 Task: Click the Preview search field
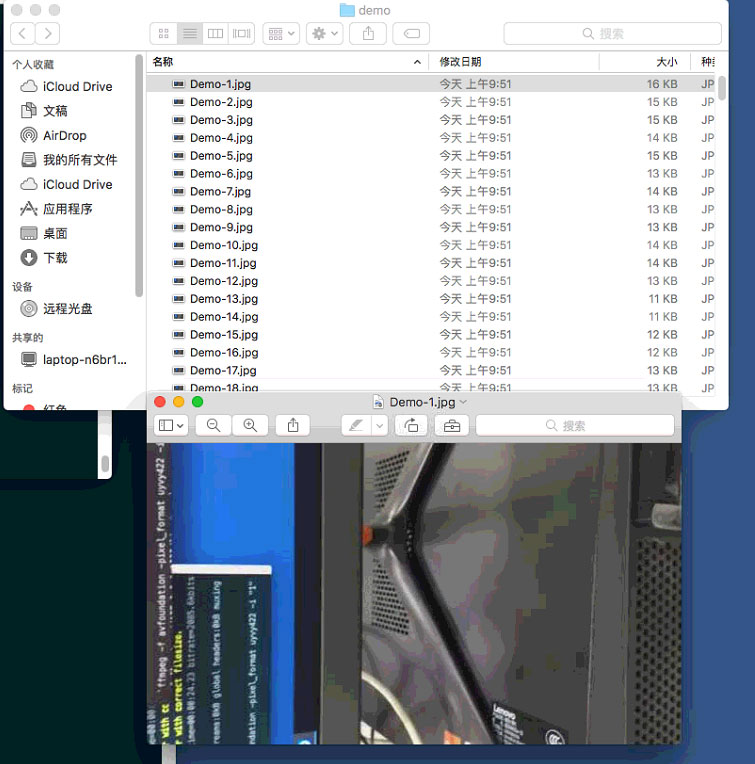[575, 425]
